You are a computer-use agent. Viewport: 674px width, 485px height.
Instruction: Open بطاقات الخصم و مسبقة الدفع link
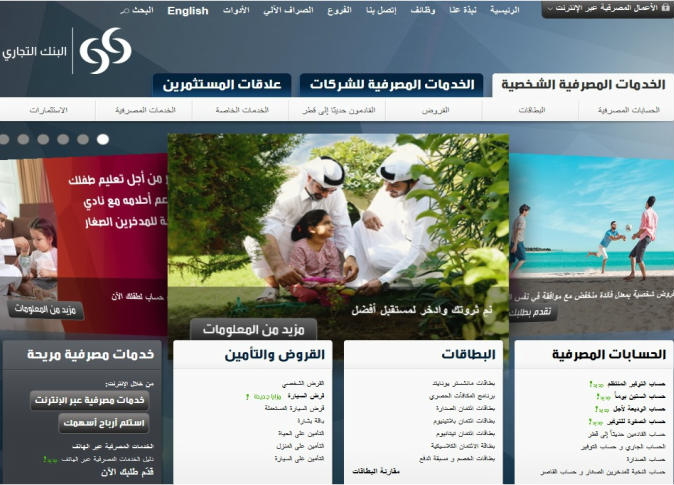(457, 459)
